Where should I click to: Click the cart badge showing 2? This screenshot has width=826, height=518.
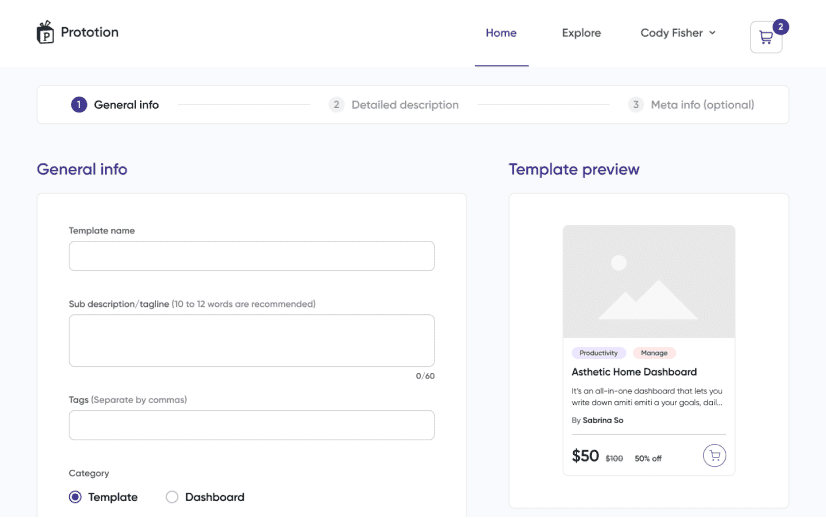[x=780, y=26]
